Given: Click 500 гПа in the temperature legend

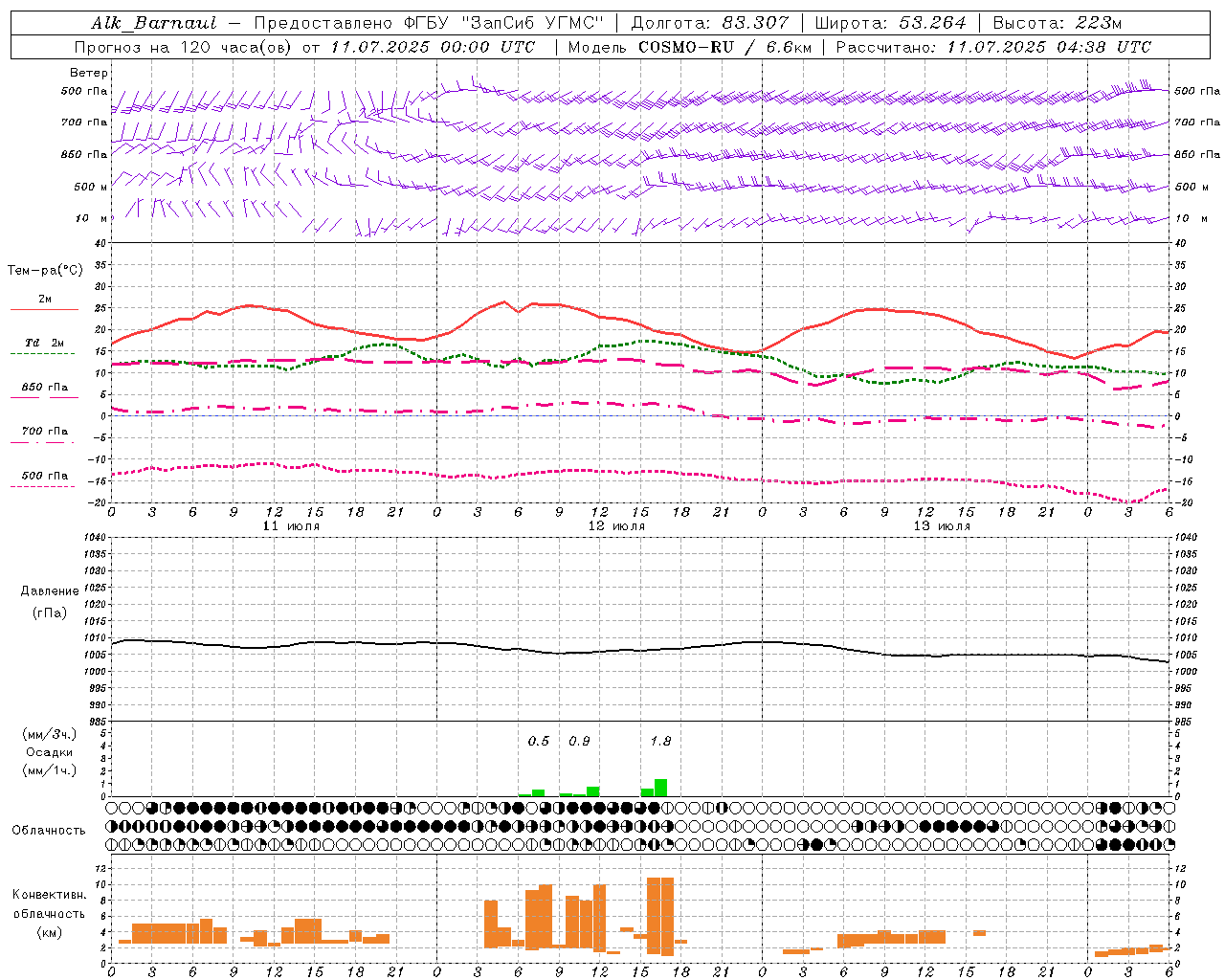Looking at the screenshot, I should (45, 476).
